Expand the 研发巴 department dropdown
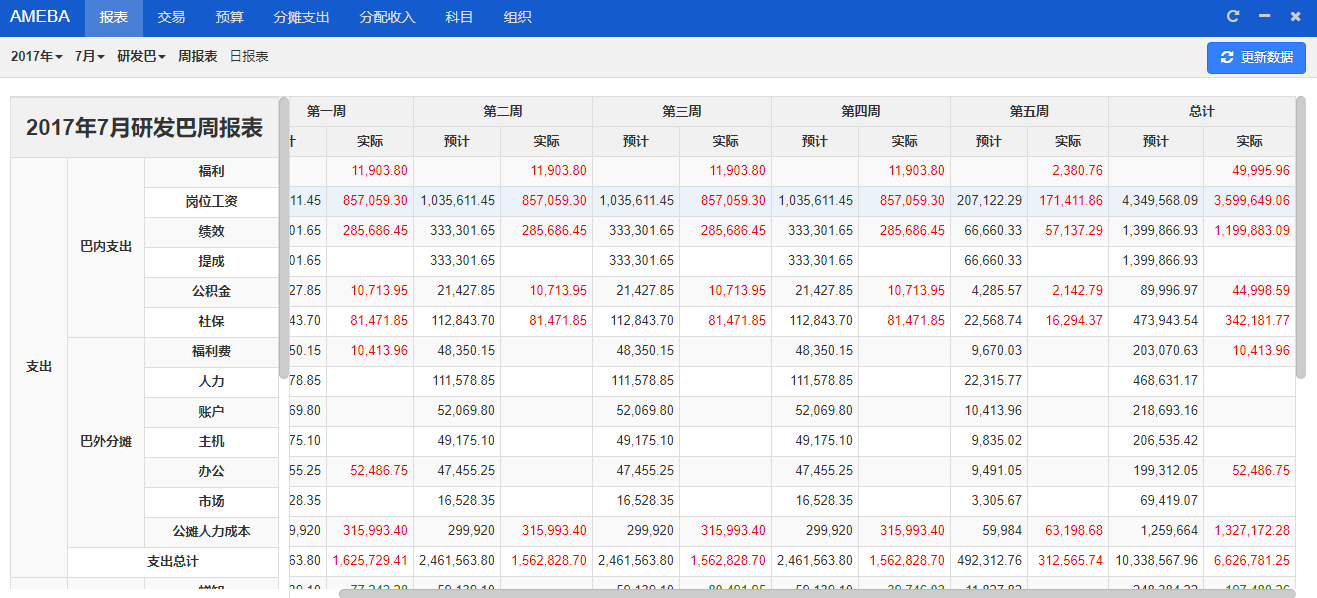Image resolution: width=1317 pixels, height=598 pixels. pyautogui.click(x=141, y=57)
